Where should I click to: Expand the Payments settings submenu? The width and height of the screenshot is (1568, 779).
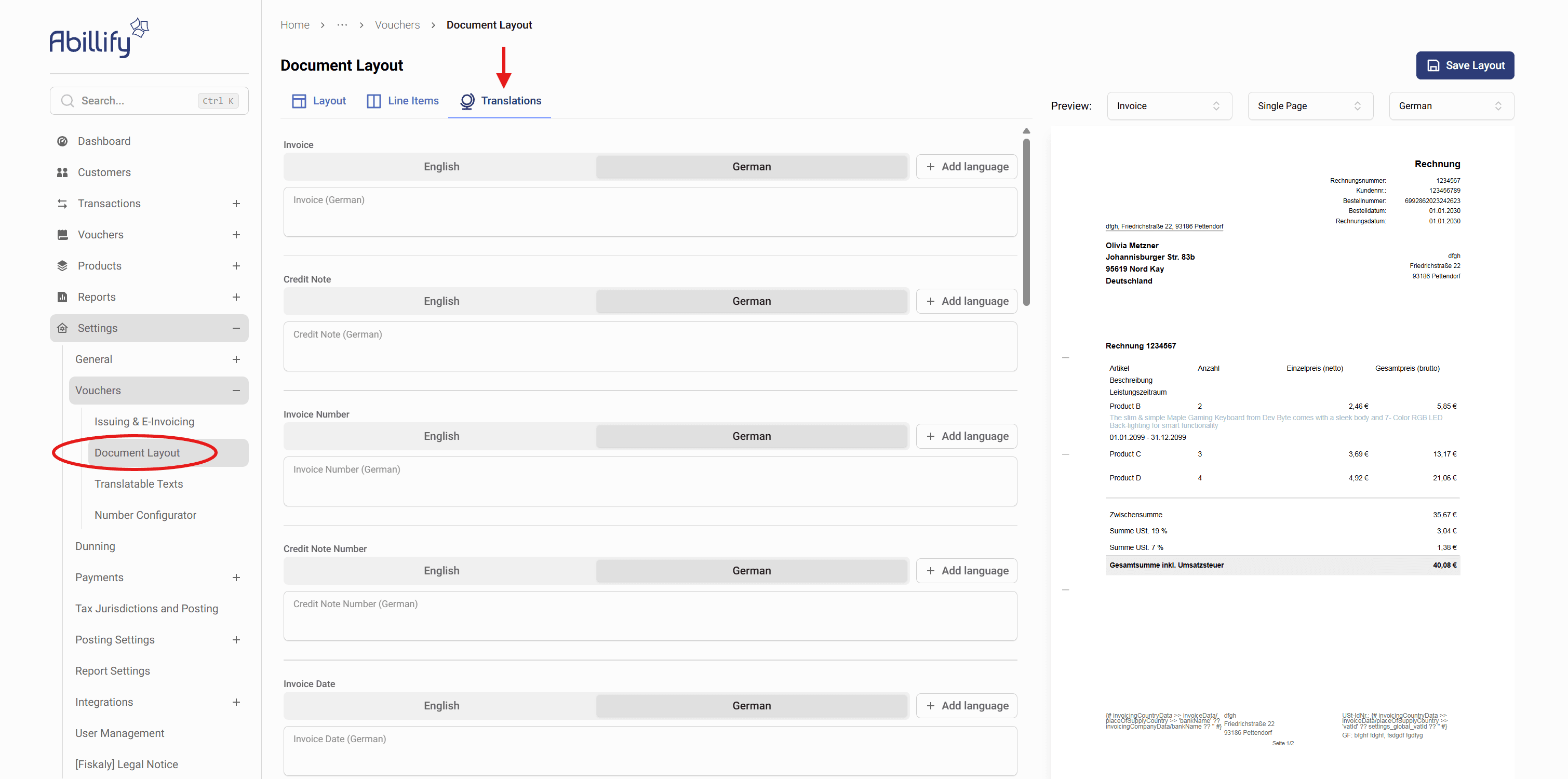point(236,577)
